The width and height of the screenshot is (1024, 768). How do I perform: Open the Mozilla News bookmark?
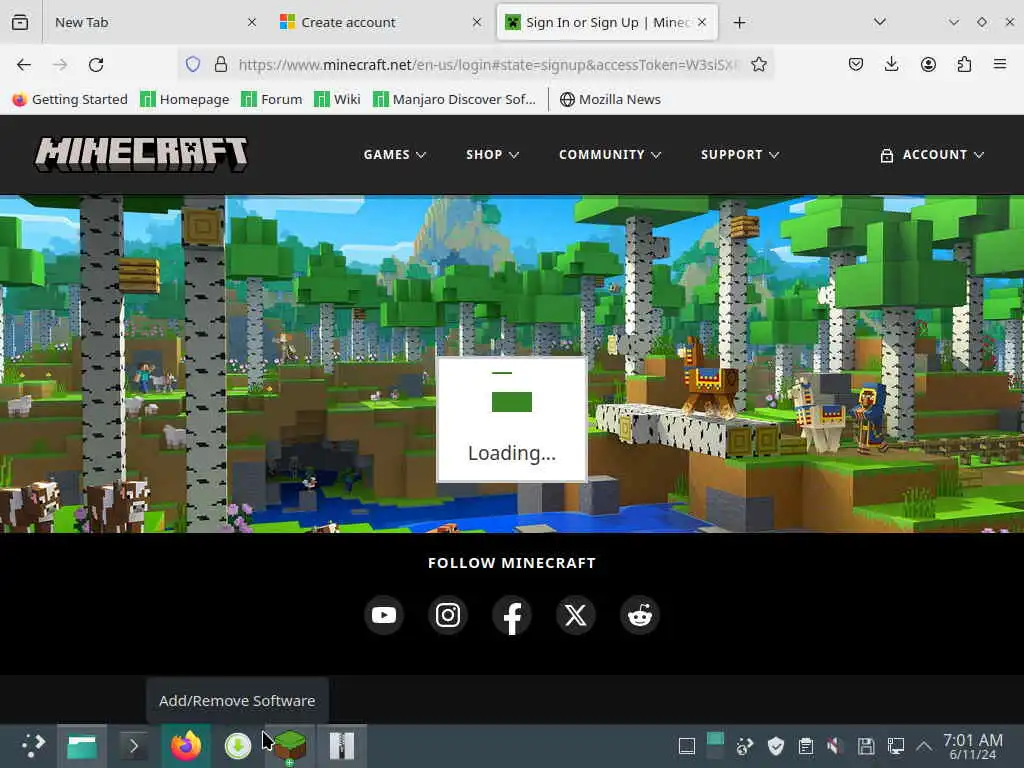click(x=611, y=99)
